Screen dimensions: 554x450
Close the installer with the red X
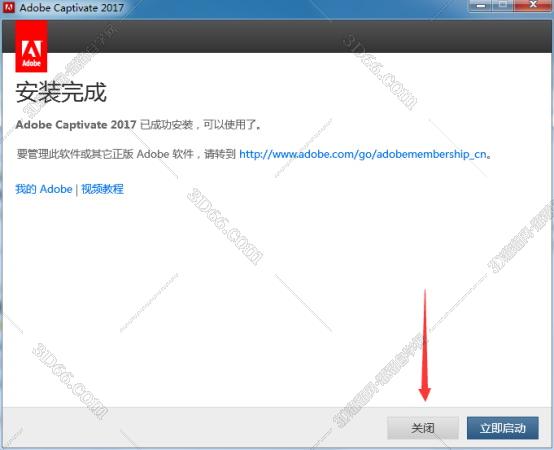pos(533,5)
